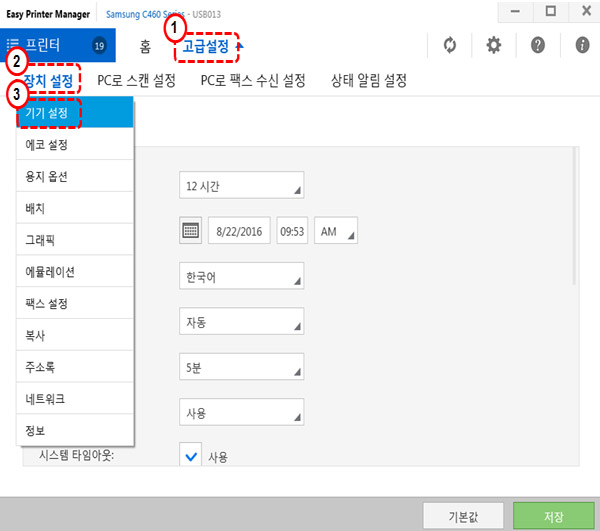Open 배치 from the menu
600x531 pixels.
(x=75, y=208)
